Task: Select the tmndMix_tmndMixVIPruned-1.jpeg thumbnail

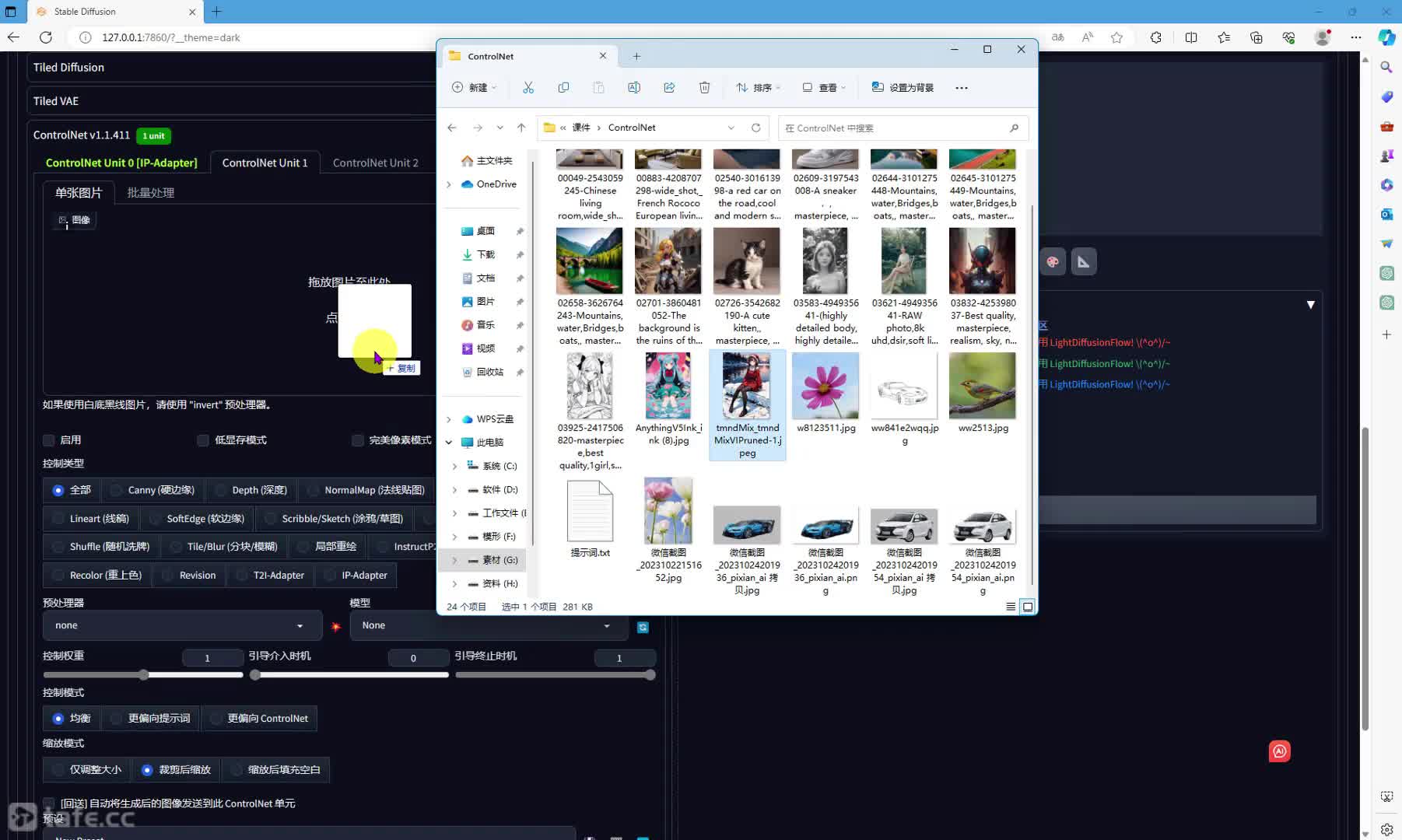Action: pos(748,404)
